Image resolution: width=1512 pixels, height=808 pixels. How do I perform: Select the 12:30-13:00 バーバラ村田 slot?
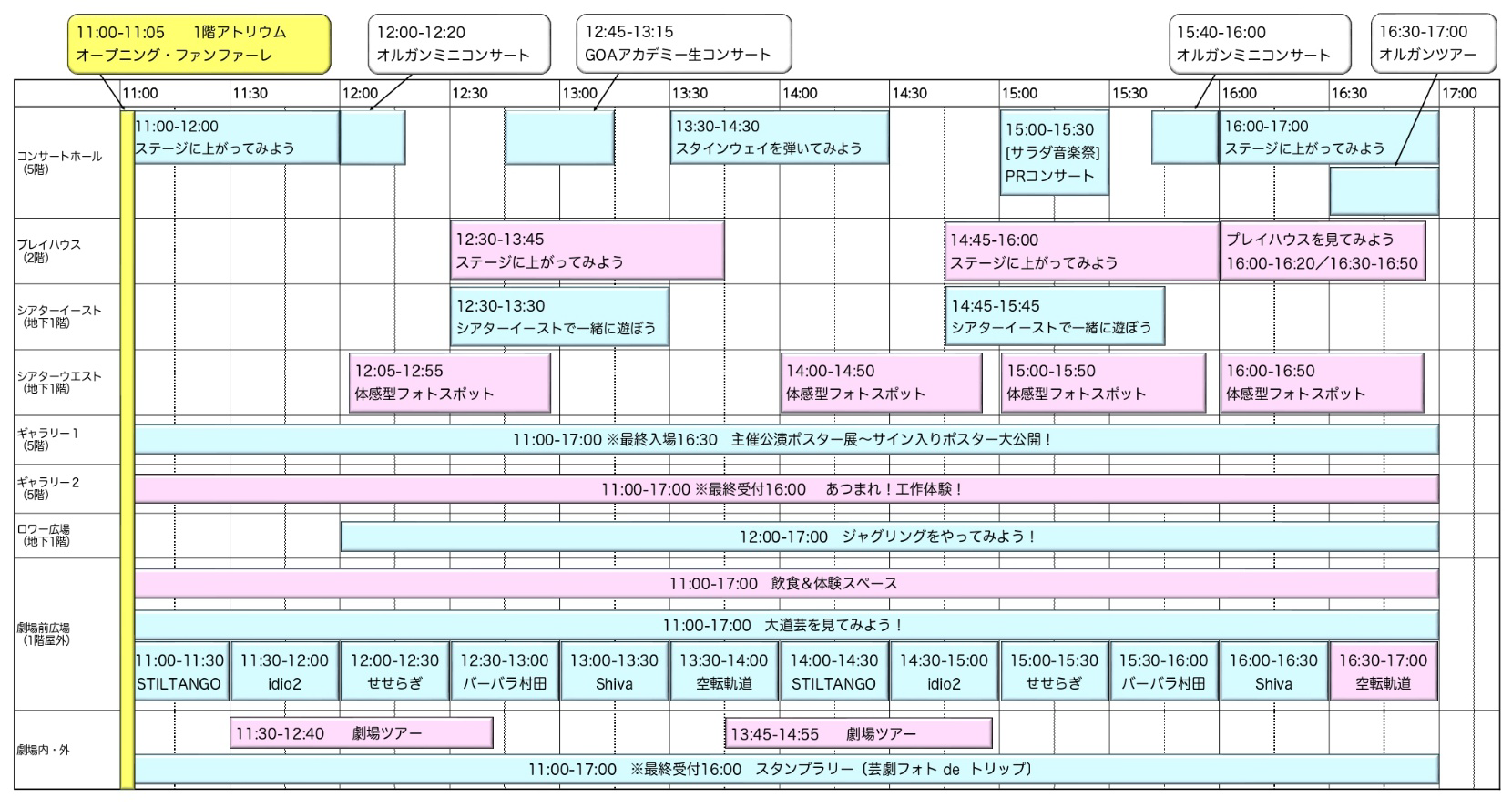[504, 672]
